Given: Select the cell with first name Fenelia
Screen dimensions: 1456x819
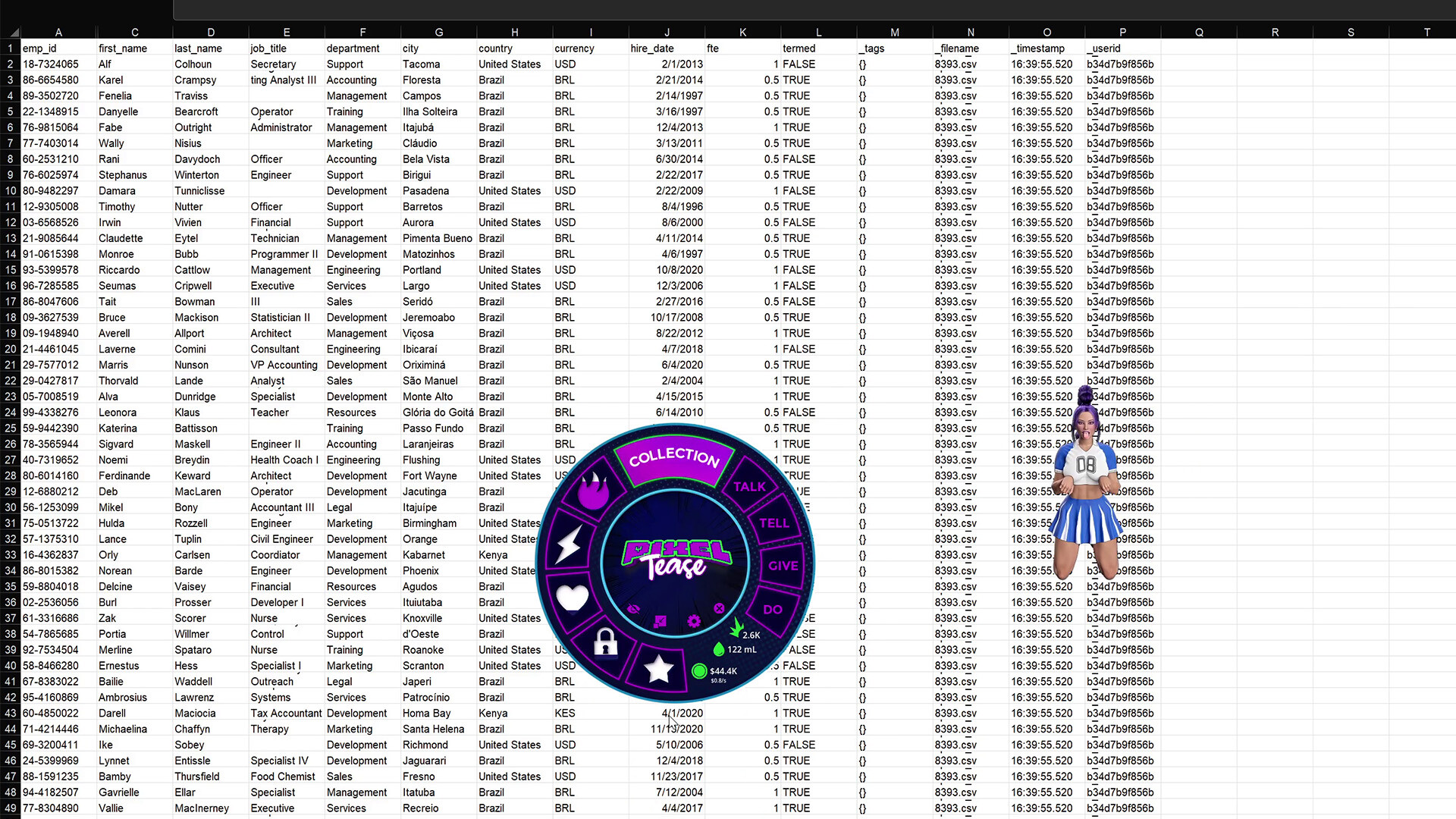Looking at the screenshot, I should (134, 96).
